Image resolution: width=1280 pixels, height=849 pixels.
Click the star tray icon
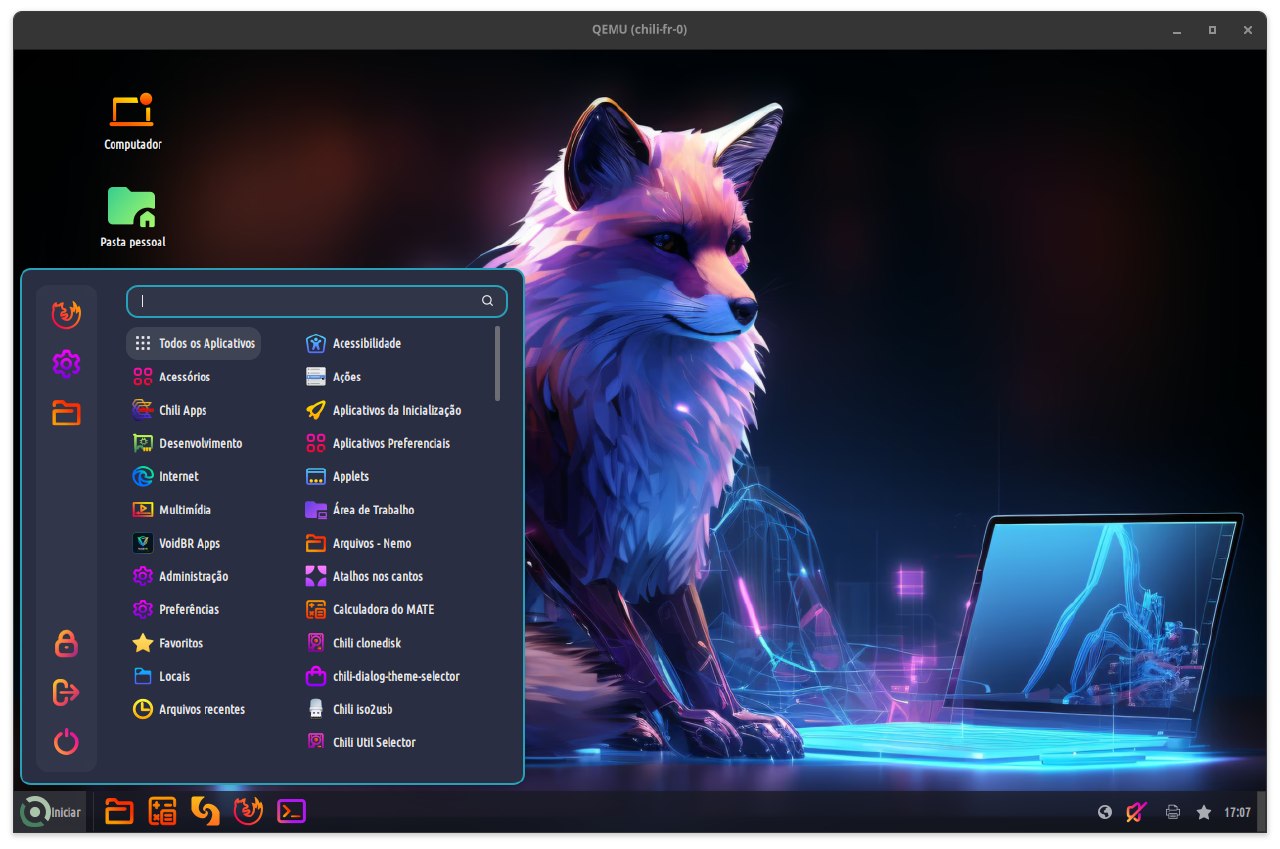(1204, 812)
